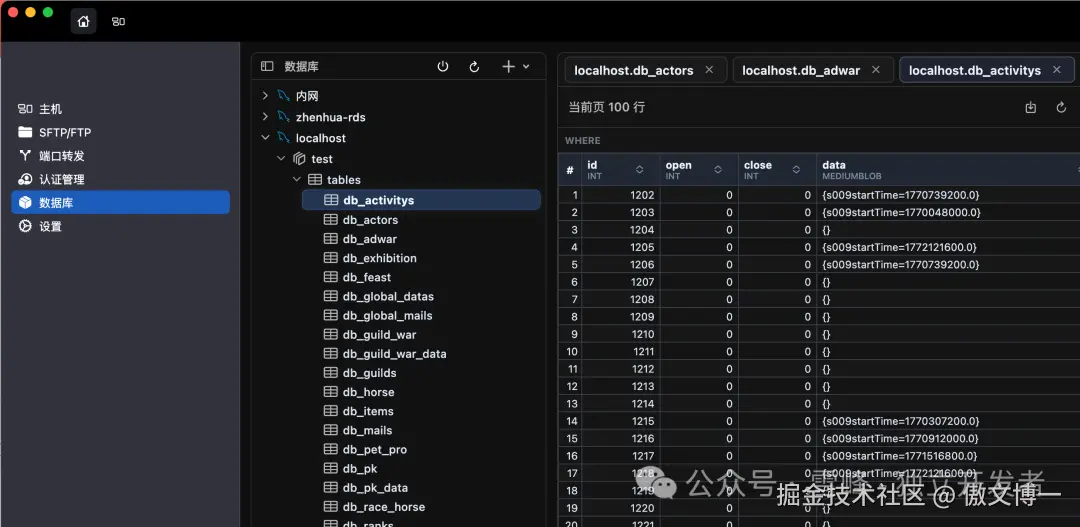Open the db_guilds table
The width and height of the screenshot is (1080, 527).
coord(369,373)
